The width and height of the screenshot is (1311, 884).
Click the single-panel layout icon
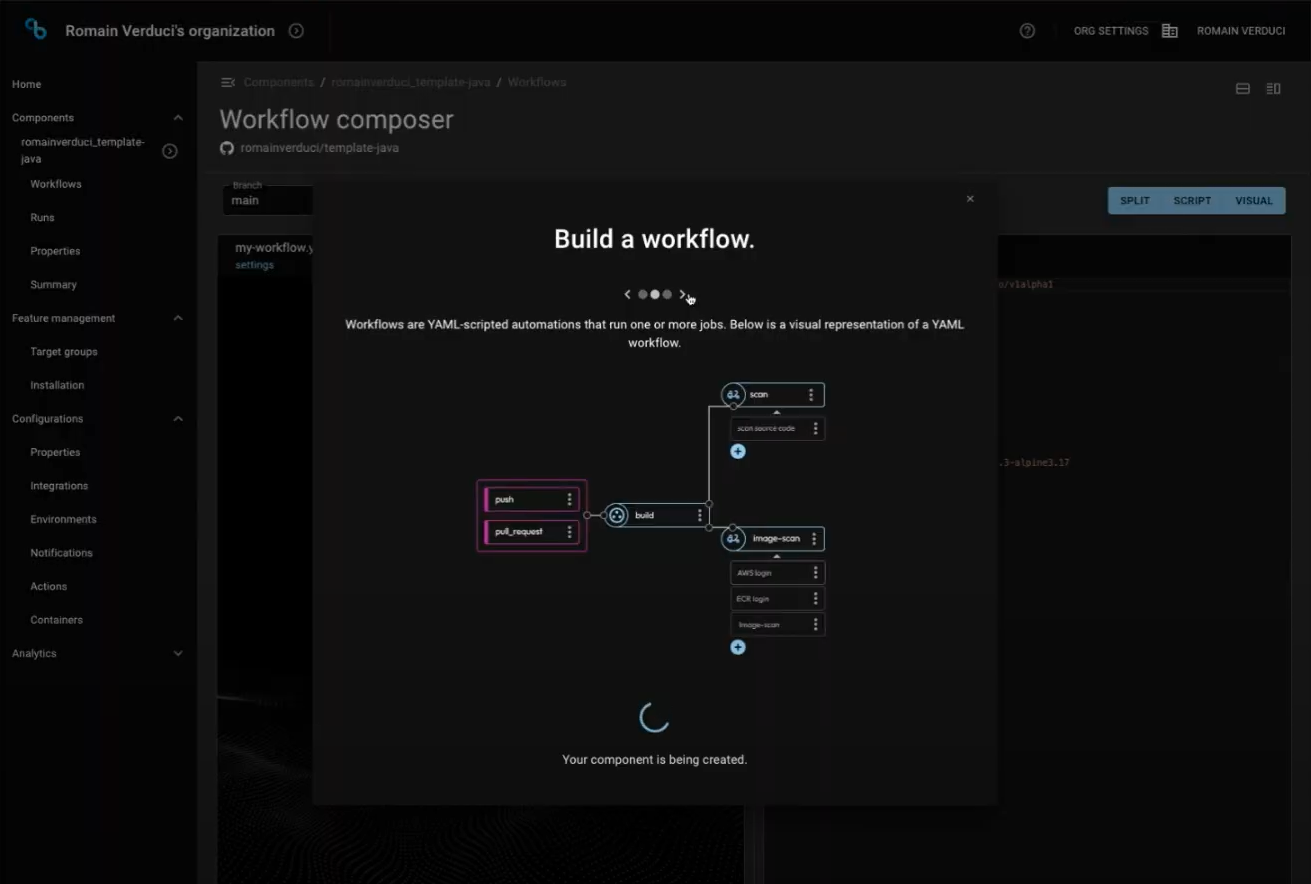coord(1243,89)
